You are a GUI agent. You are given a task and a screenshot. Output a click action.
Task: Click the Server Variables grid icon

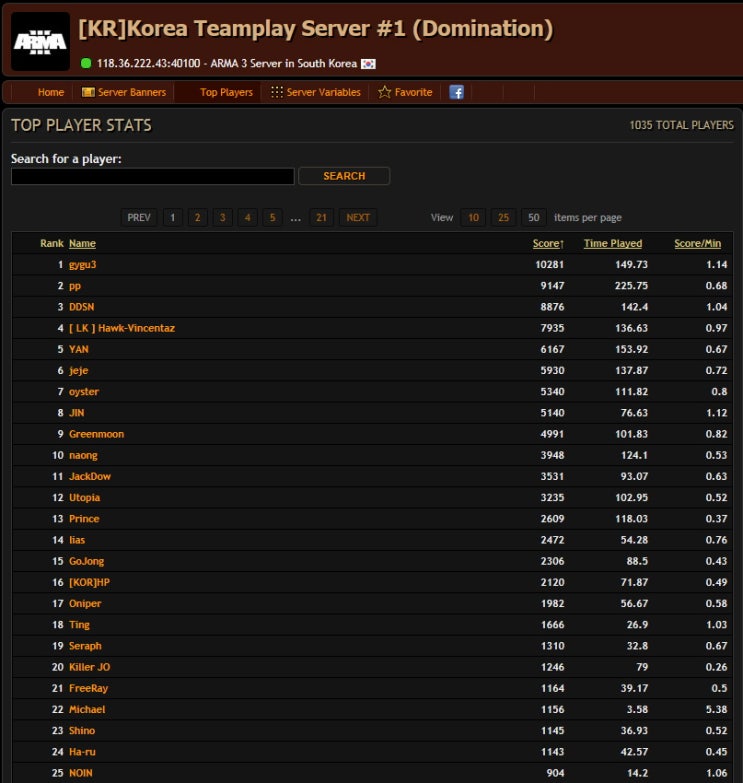tap(277, 92)
